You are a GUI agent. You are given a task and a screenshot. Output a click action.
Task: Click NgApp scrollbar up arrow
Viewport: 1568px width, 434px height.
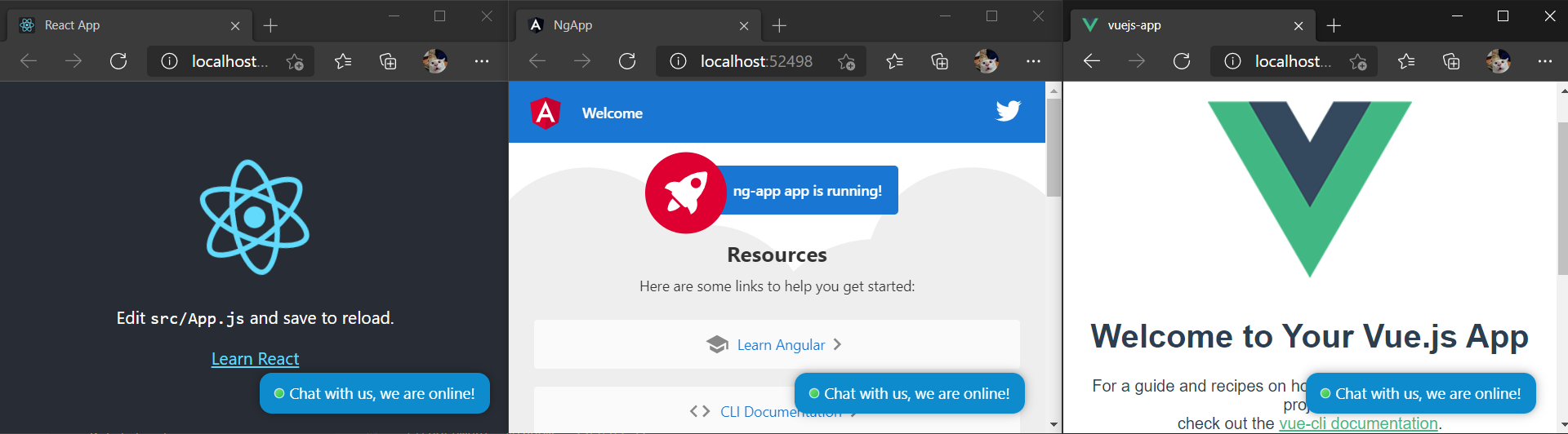click(1053, 90)
